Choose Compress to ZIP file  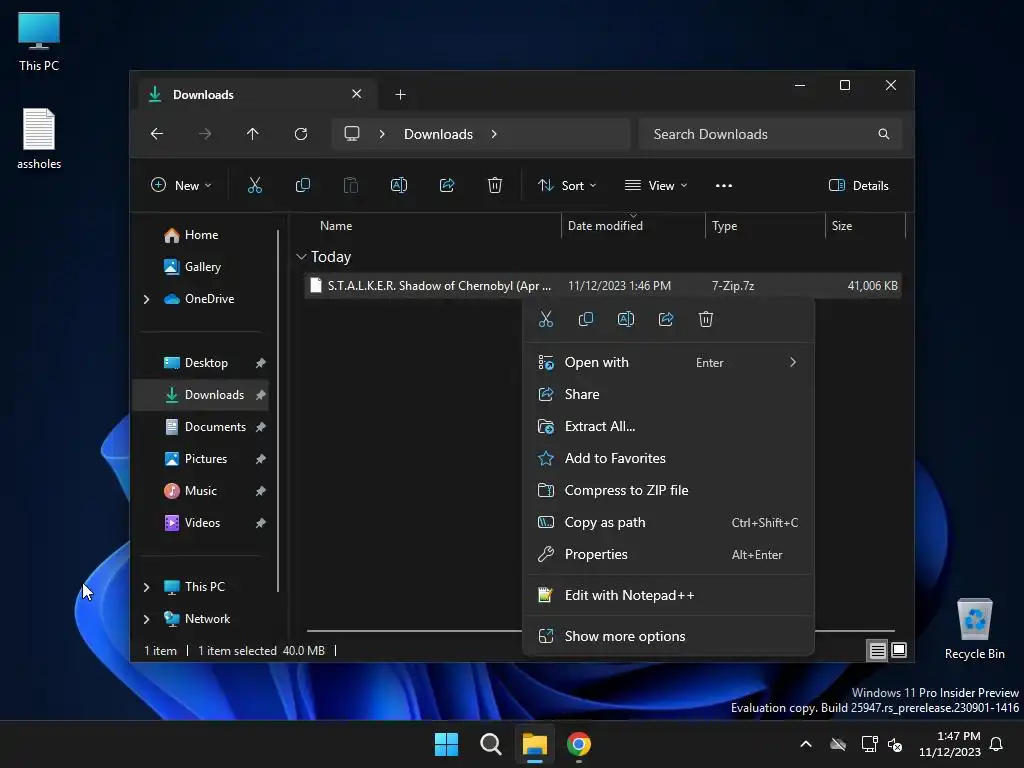[668, 490]
